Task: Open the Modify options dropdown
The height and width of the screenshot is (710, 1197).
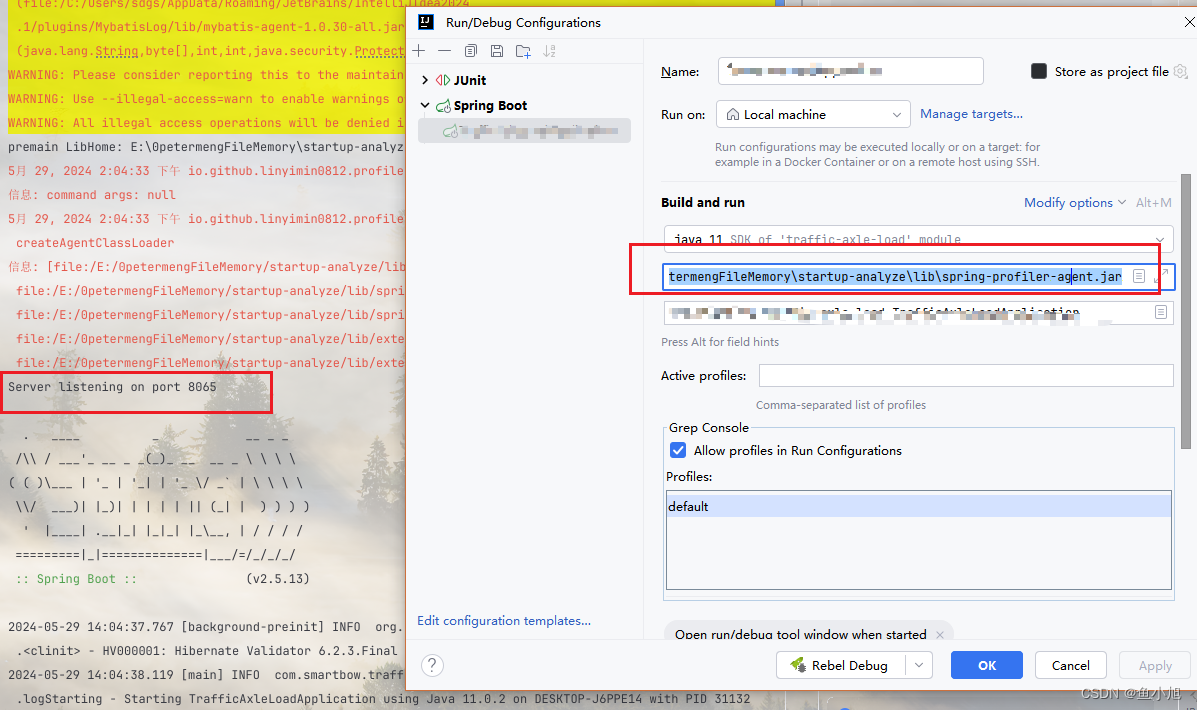Action: click(1075, 202)
